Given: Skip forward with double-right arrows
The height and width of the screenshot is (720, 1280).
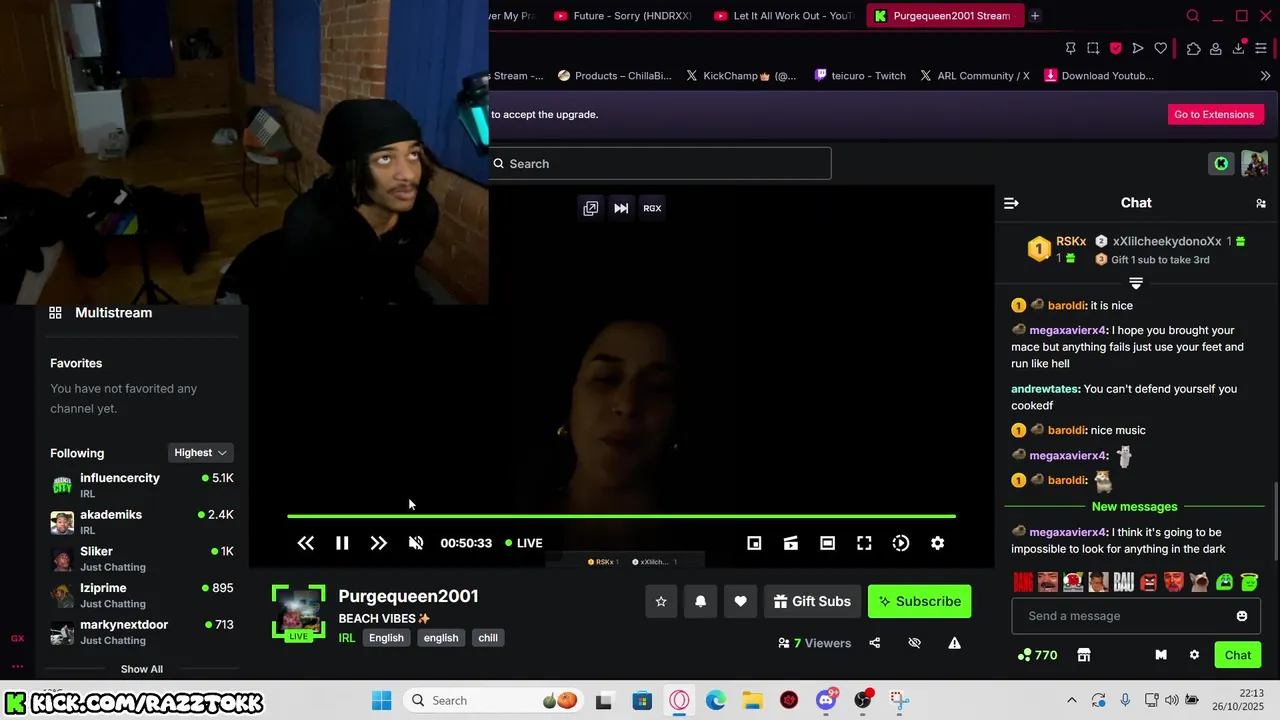Looking at the screenshot, I should [378, 543].
